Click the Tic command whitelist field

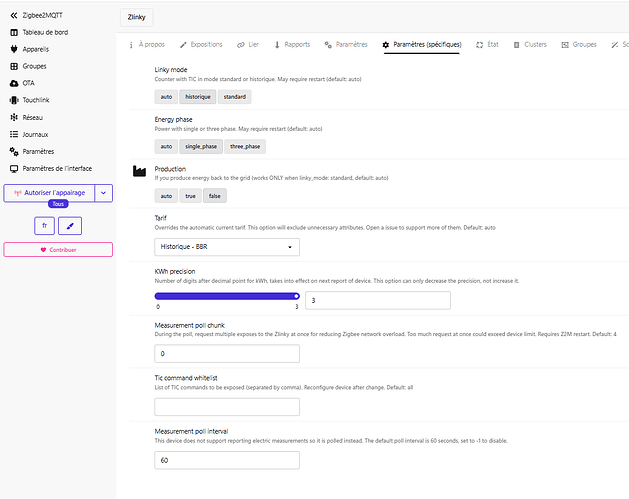[227, 407]
